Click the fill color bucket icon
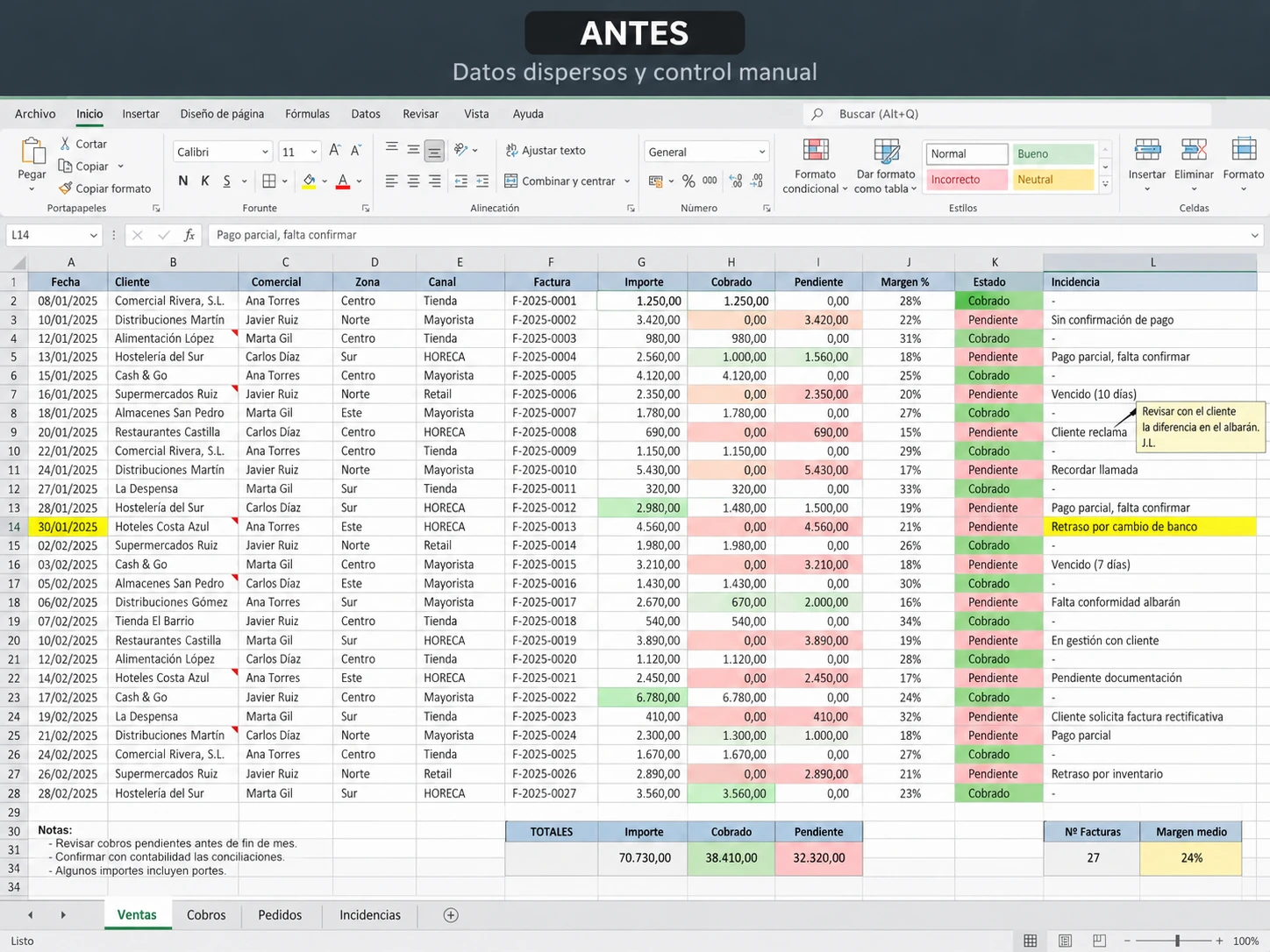This screenshot has width=1270, height=952. click(309, 181)
